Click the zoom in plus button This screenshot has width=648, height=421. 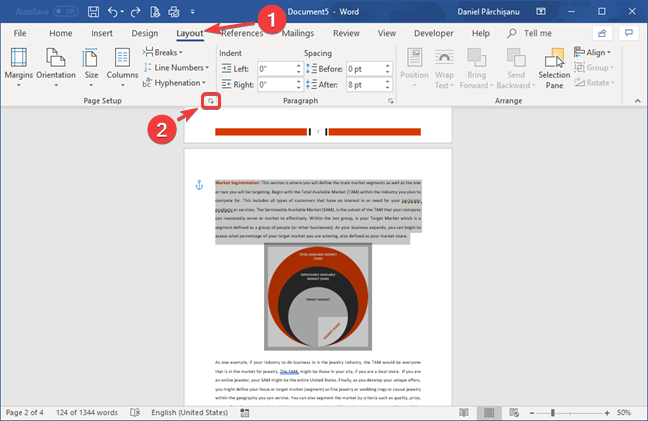[607, 413]
